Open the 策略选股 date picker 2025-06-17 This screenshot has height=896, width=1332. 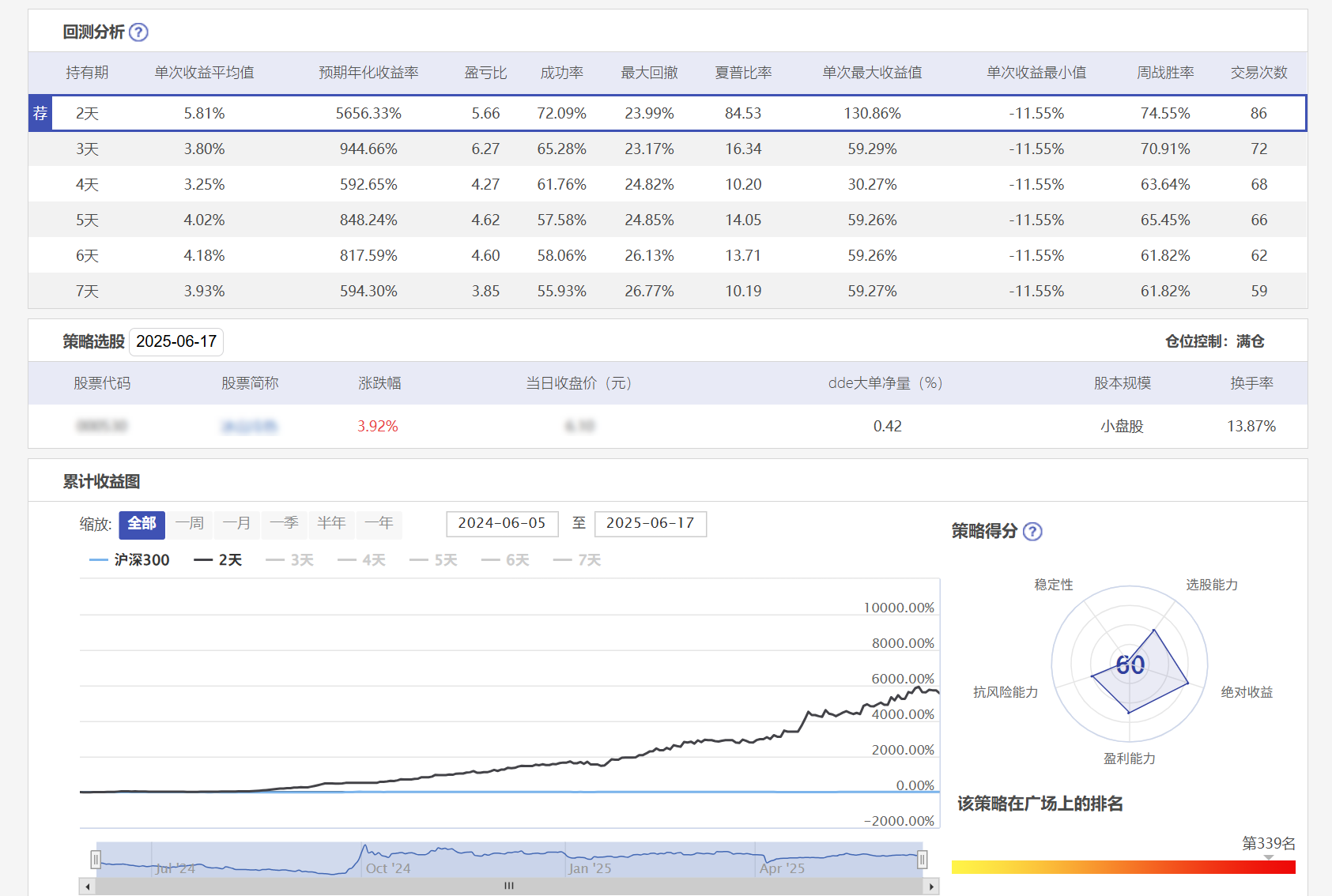(176, 342)
